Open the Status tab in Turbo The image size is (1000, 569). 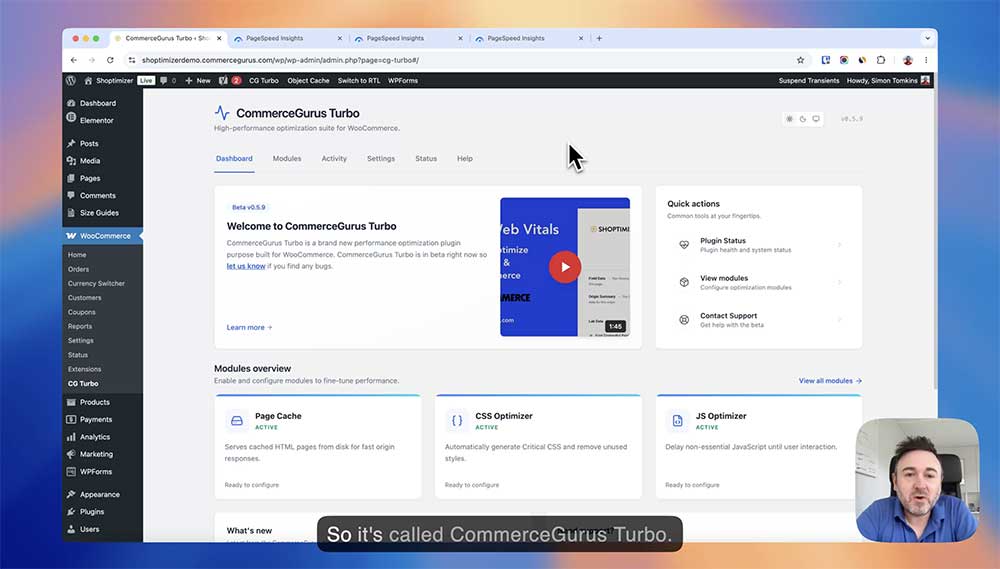point(426,158)
